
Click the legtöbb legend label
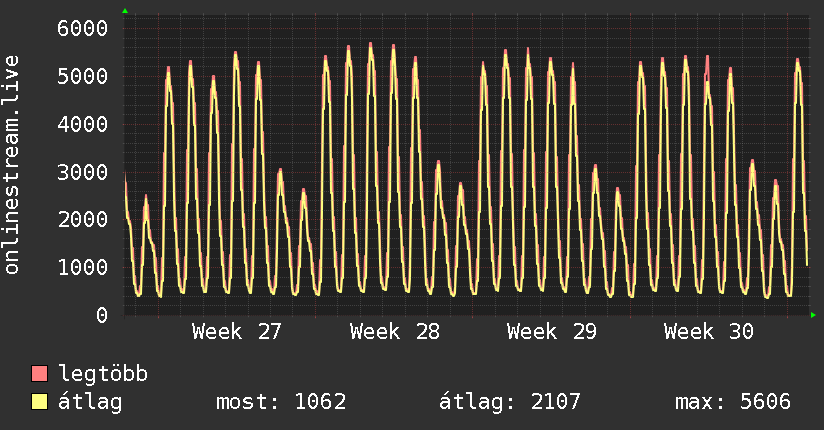click(103, 373)
